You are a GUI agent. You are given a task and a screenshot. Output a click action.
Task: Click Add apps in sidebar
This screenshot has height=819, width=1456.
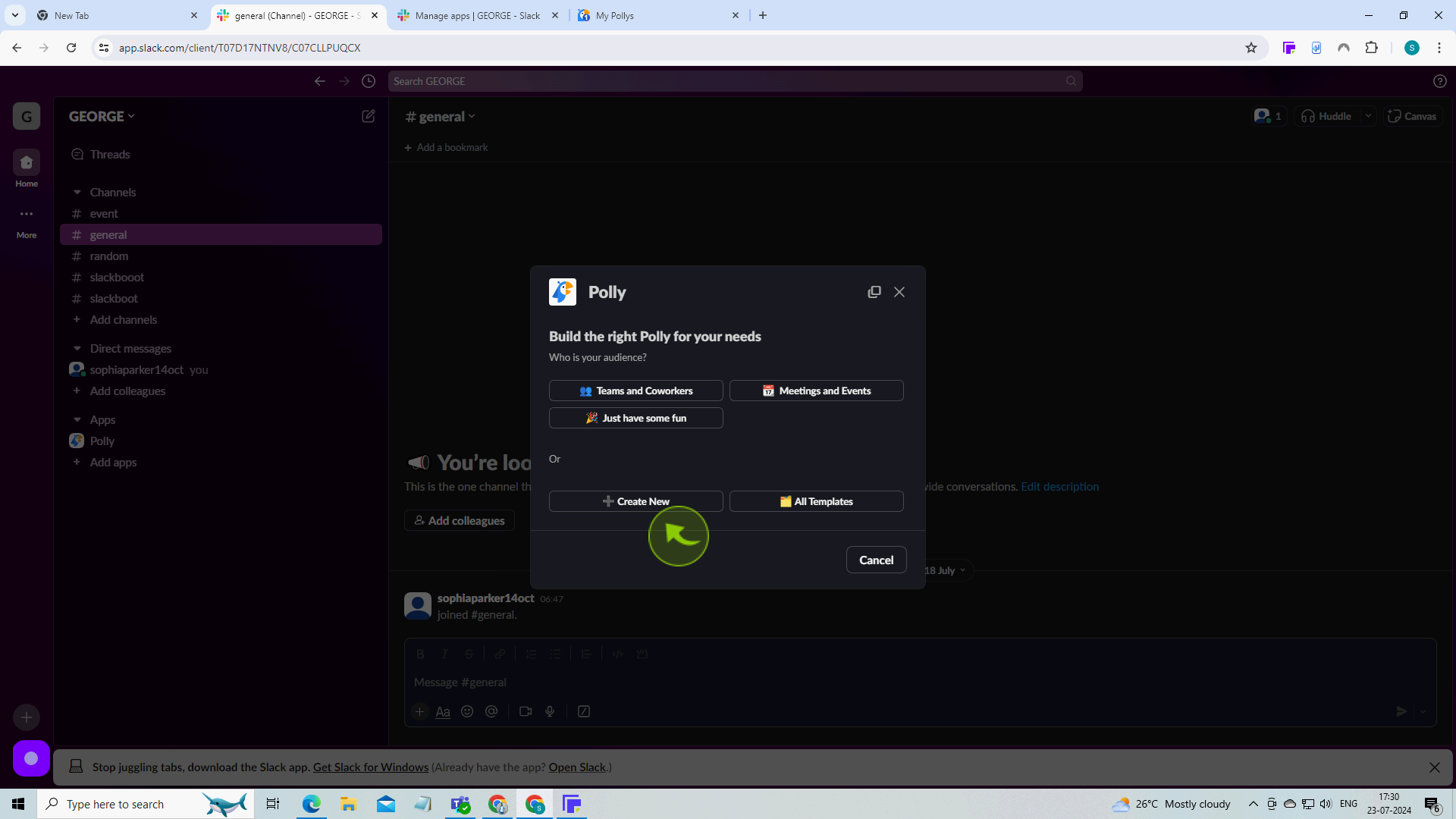[221, 462]
